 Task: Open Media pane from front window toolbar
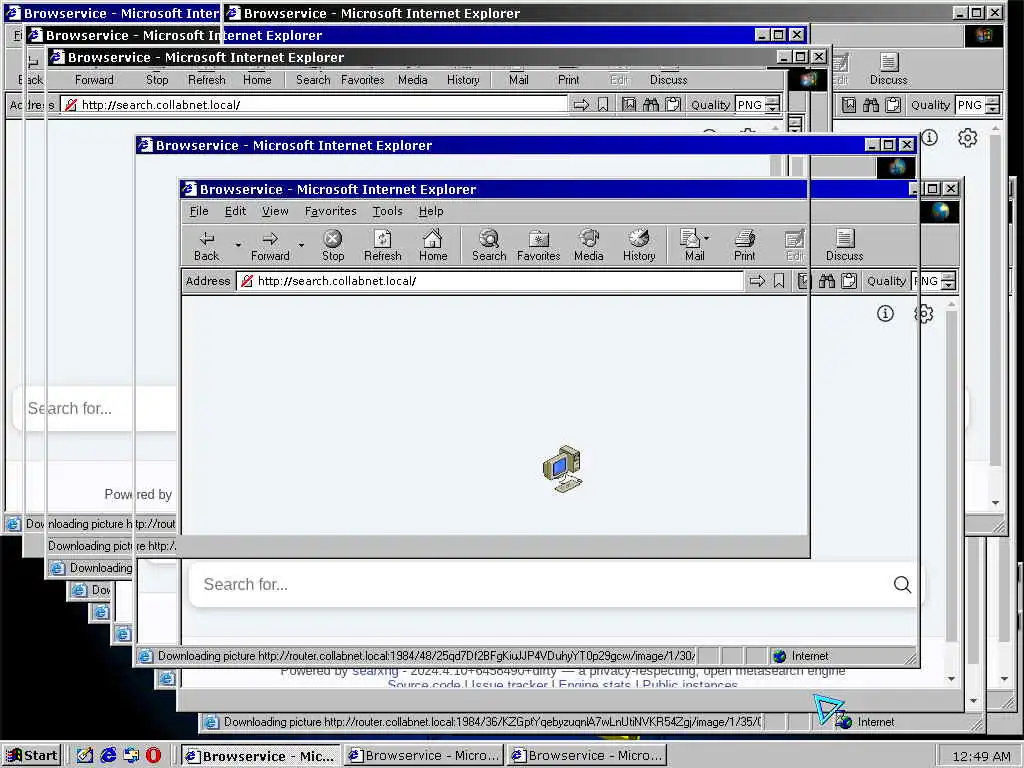588,246
